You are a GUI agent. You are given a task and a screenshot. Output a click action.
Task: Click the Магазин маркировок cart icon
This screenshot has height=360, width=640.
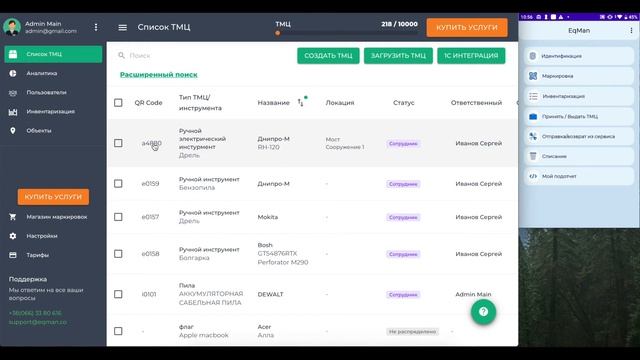pyautogui.click(x=13, y=217)
